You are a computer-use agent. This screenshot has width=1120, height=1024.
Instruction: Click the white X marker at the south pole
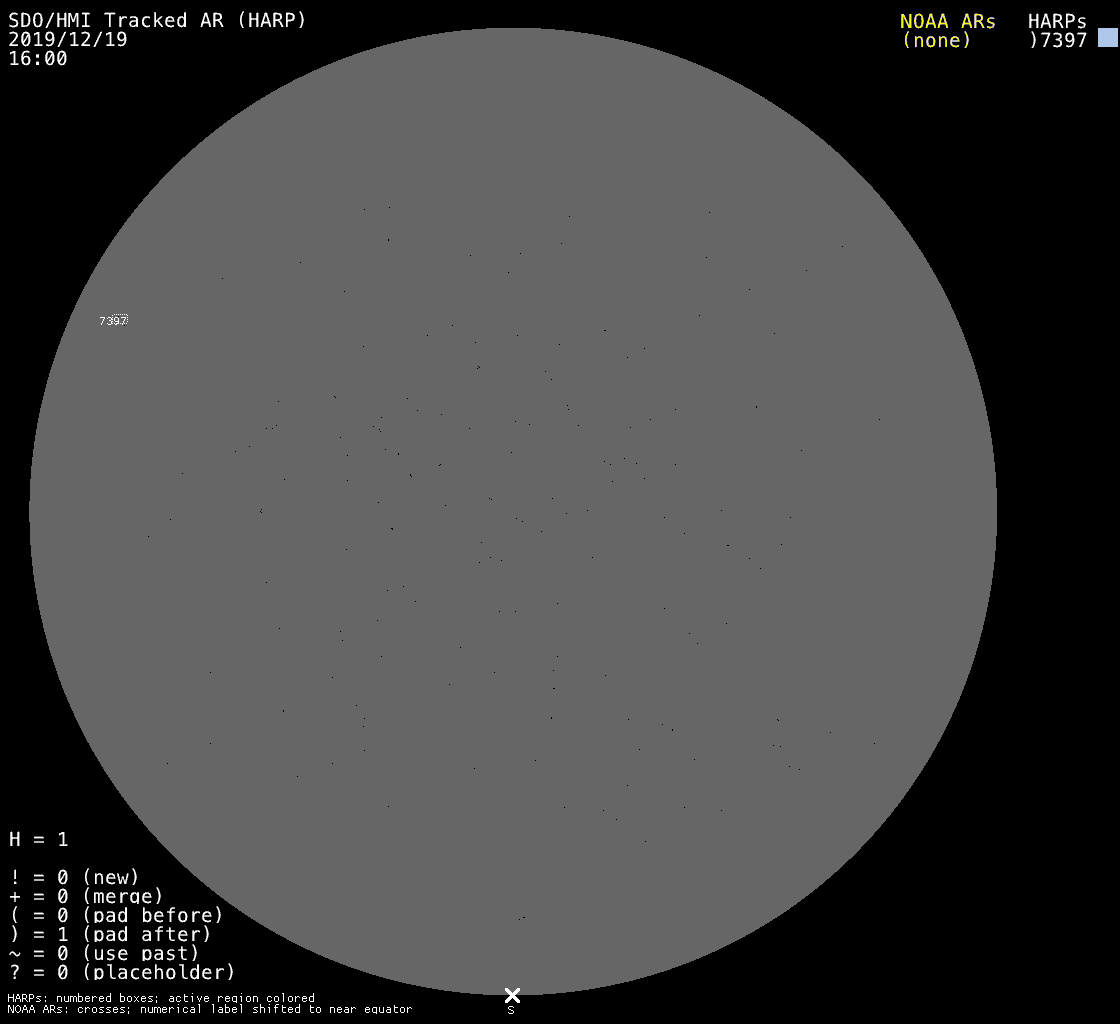tap(512, 995)
